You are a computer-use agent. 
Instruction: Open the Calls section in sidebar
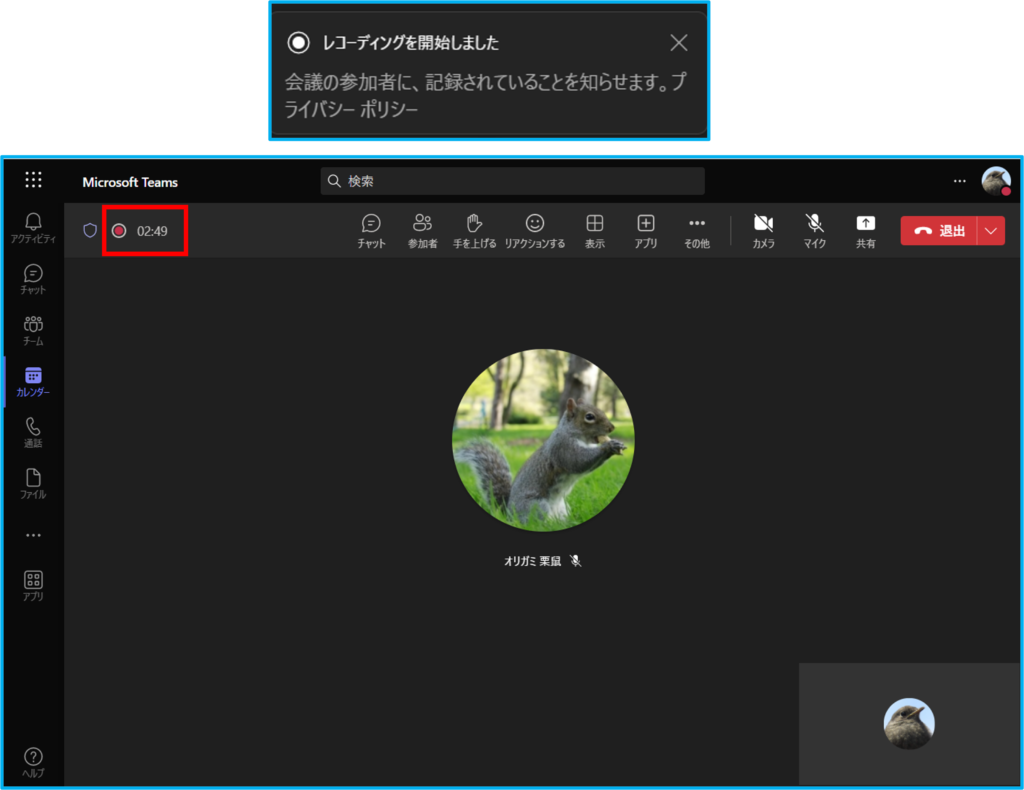(x=33, y=432)
